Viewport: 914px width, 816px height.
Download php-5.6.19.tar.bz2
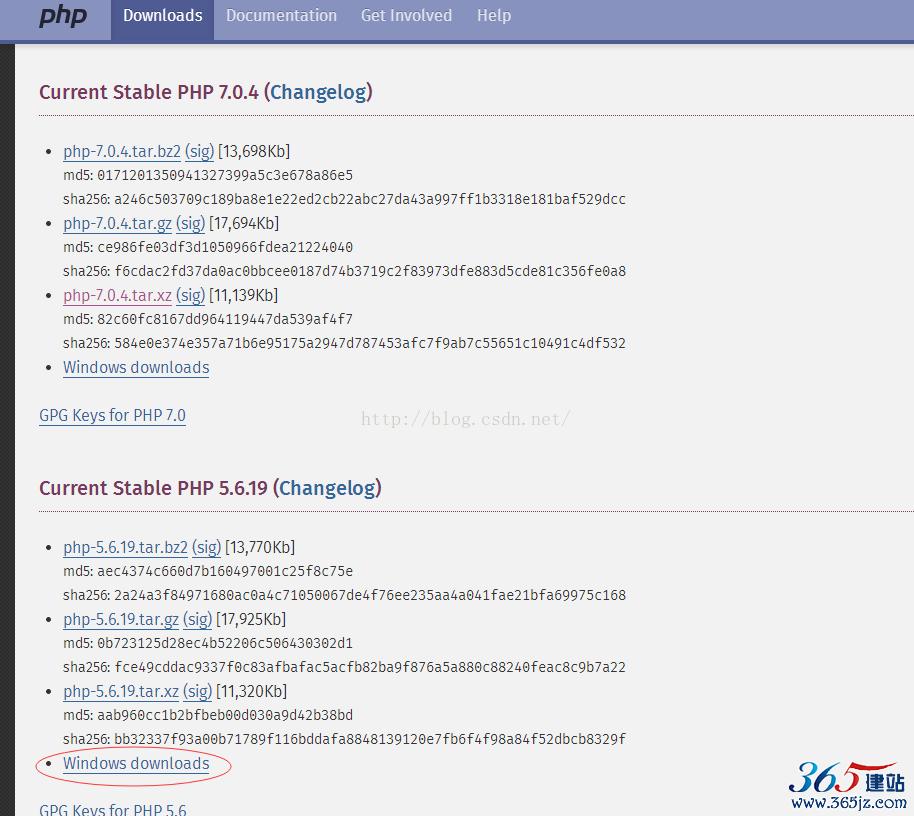click(x=125, y=547)
